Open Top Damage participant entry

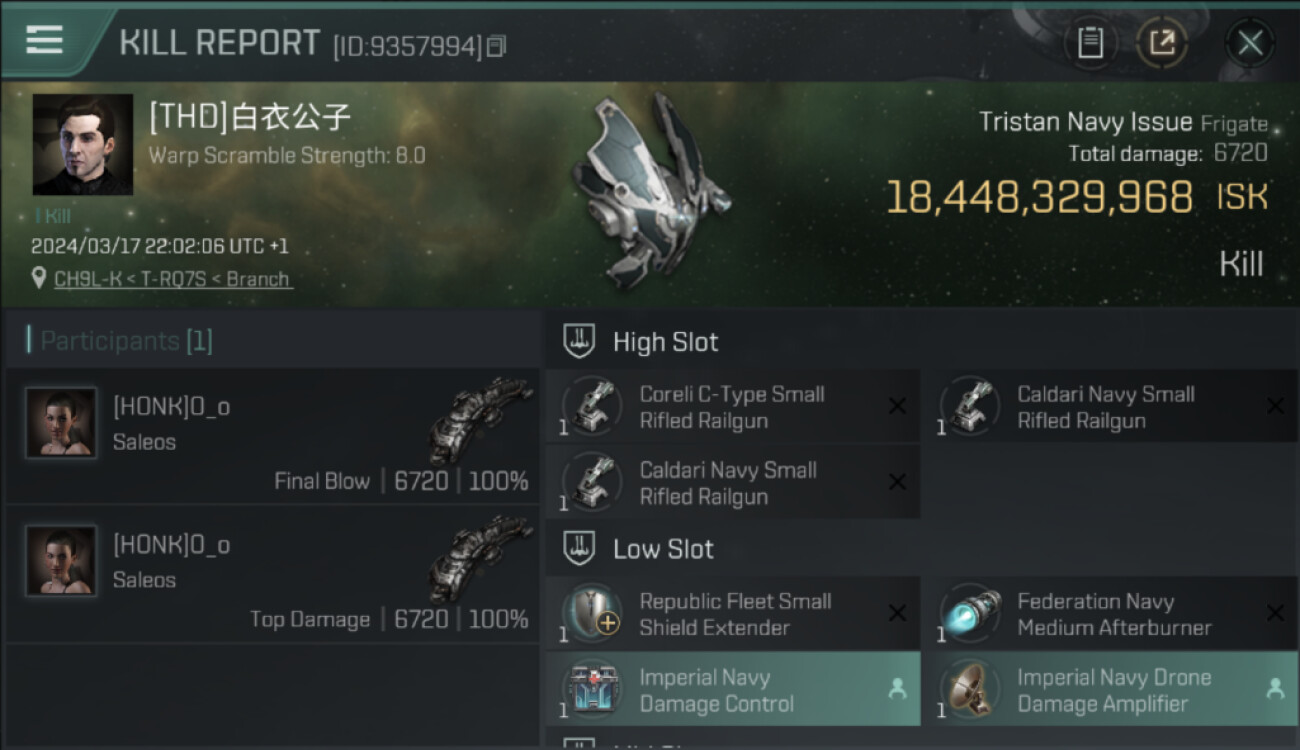[272, 574]
